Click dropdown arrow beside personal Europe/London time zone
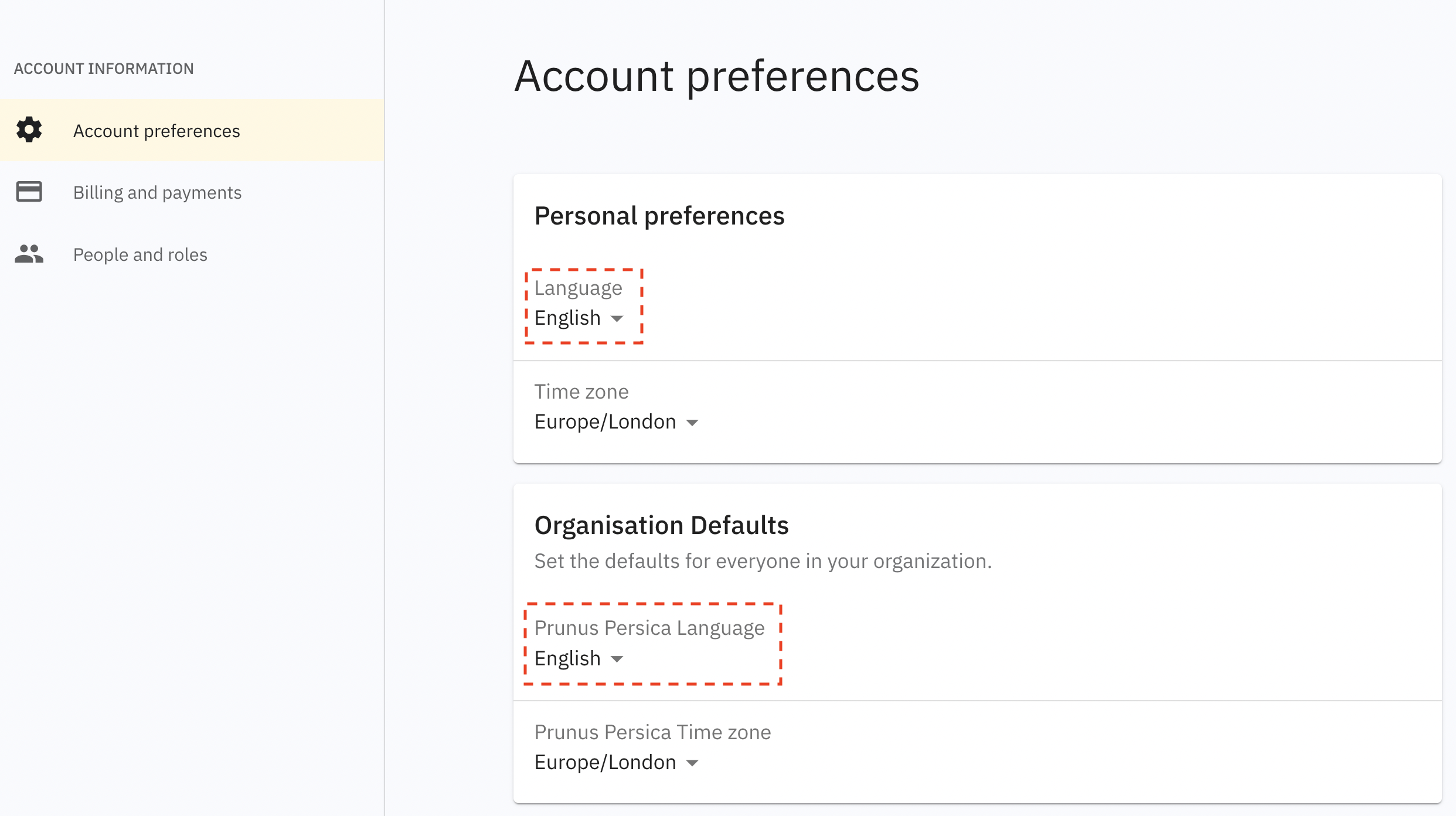 pyautogui.click(x=692, y=423)
